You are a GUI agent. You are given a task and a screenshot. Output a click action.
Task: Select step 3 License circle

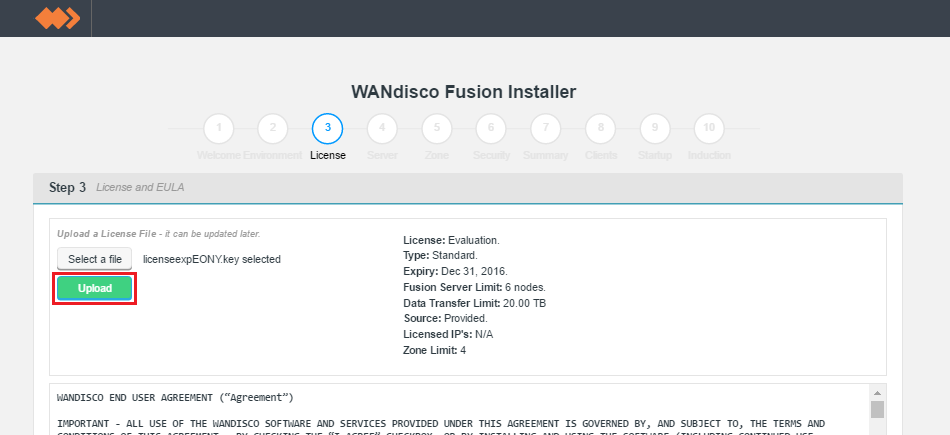click(x=328, y=128)
